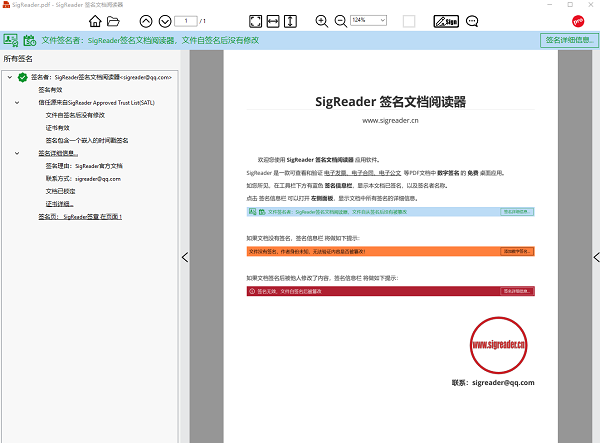Viewport: 600px width, 443px height.
Task: Click the 签名详细信息... button in the info bar
Action: coord(566,41)
